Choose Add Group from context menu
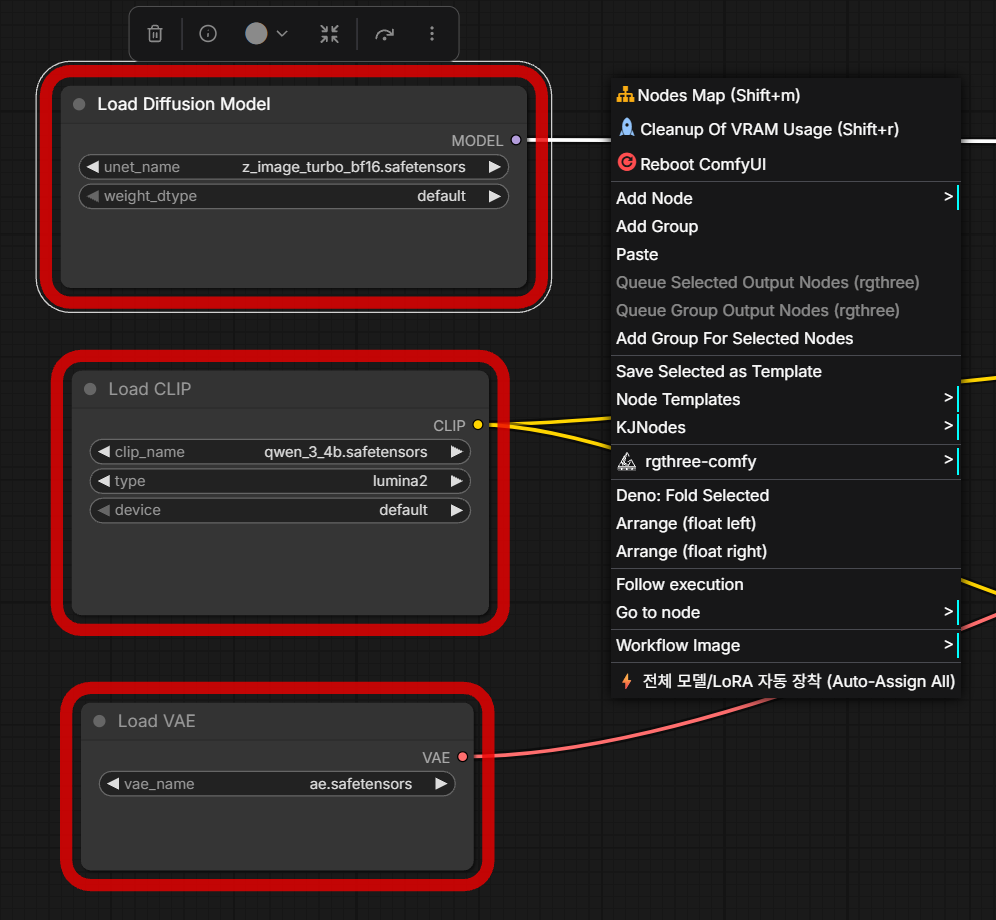Screen dimensions: 996x920 click(786, 226)
